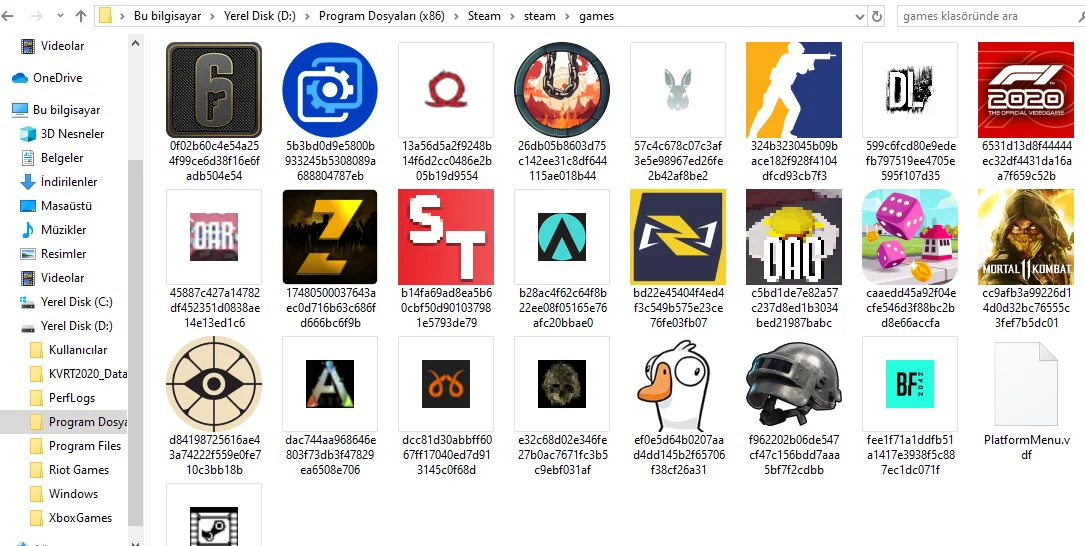This screenshot has width=1085, height=546.
Task: Go up one folder level
Action: pyautogui.click(x=81, y=16)
